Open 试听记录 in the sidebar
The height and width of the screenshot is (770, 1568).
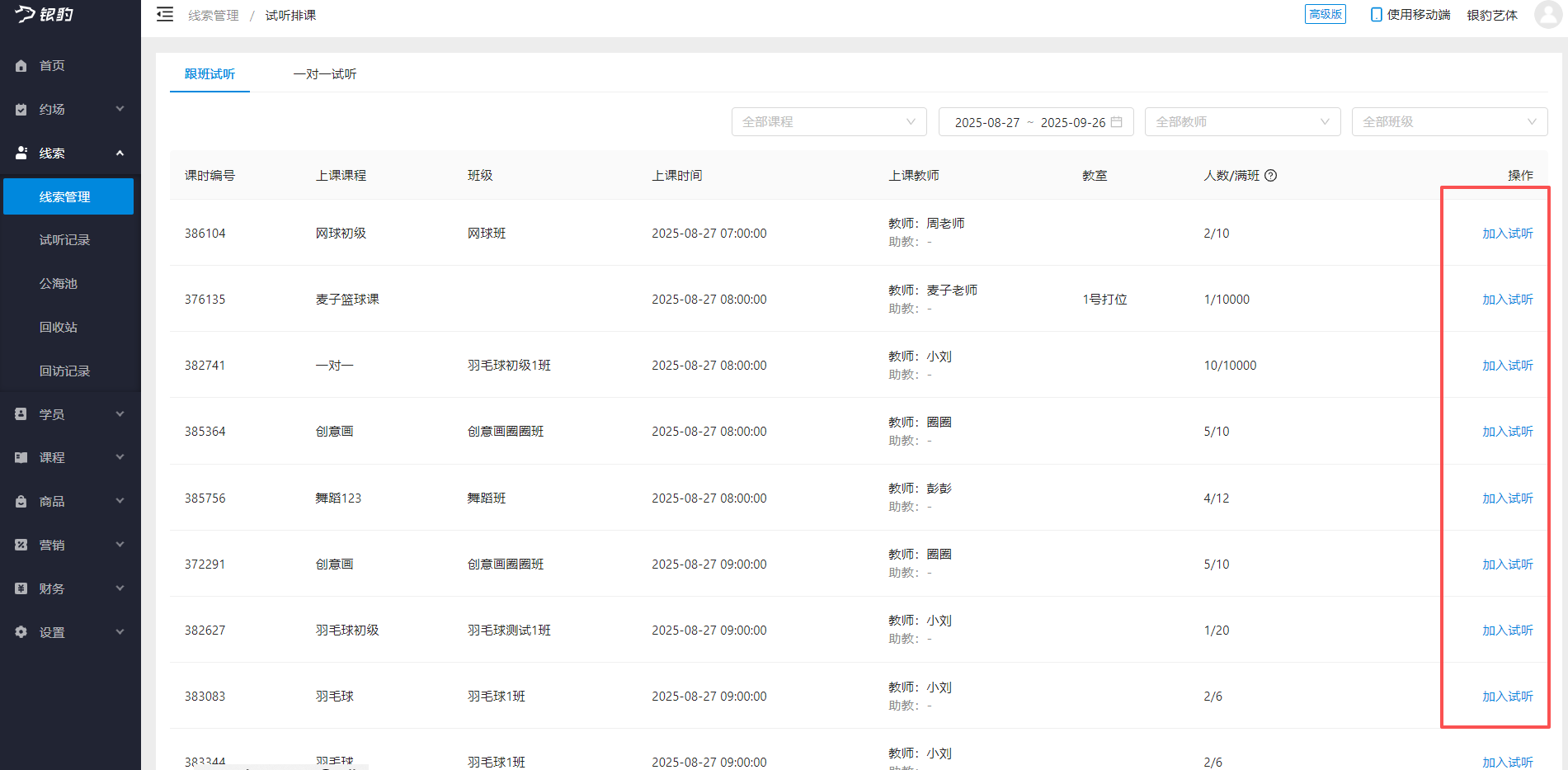(x=65, y=240)
